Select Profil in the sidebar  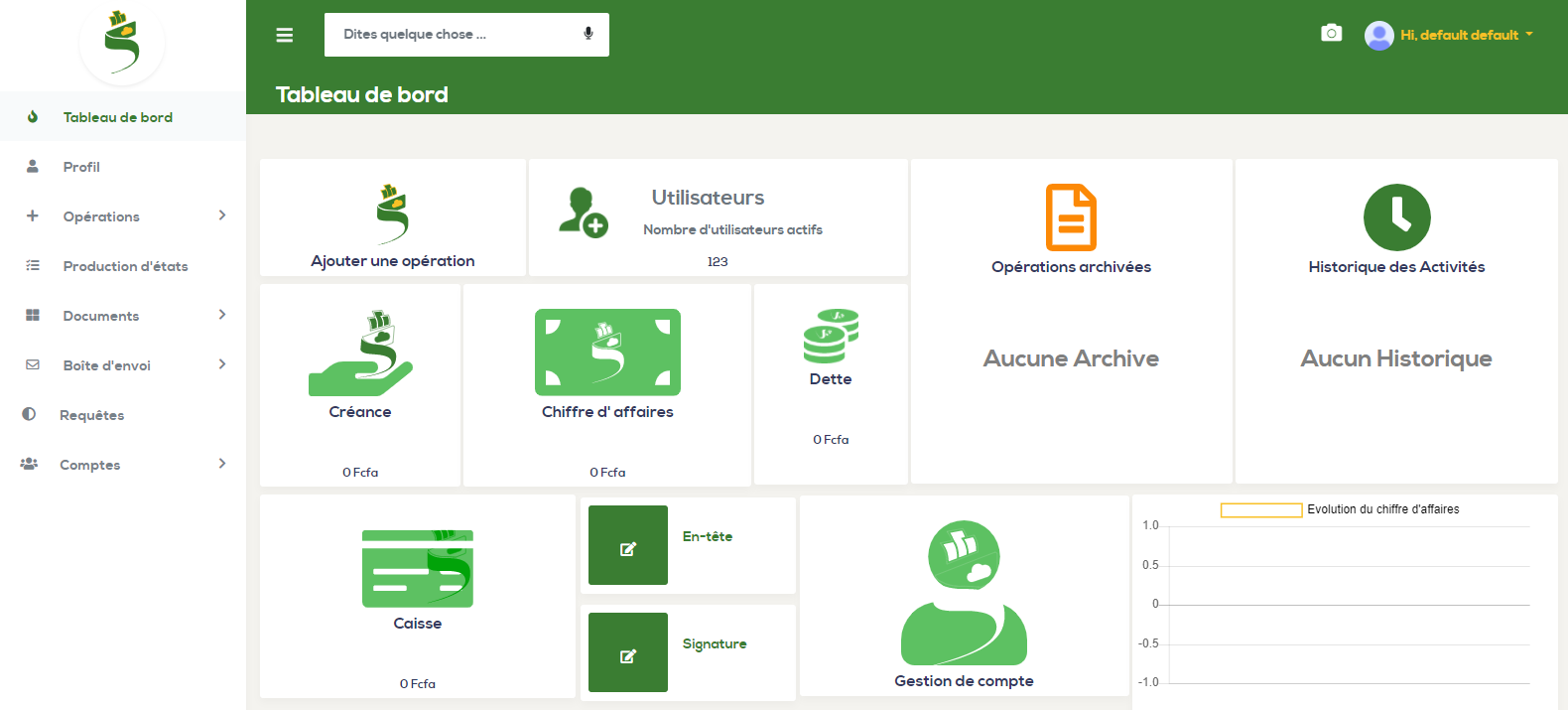tap(81, 167)
